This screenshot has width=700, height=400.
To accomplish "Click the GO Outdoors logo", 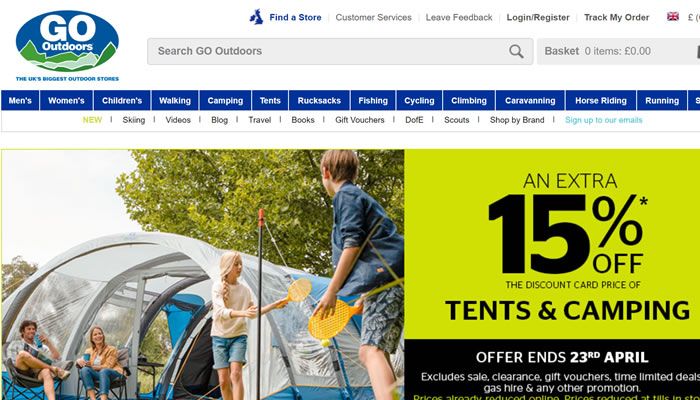I will pos(67,45).
